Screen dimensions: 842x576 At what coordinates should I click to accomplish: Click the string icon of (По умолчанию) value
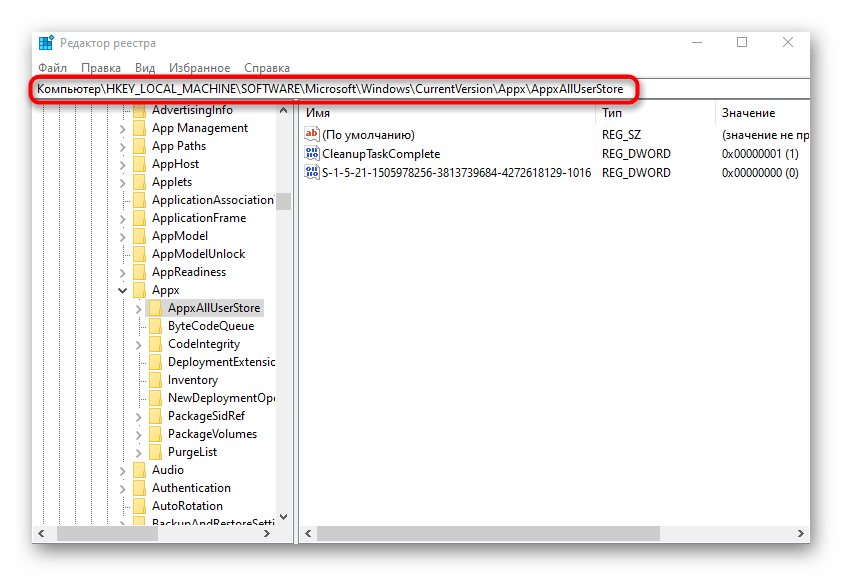pos(312,134)
